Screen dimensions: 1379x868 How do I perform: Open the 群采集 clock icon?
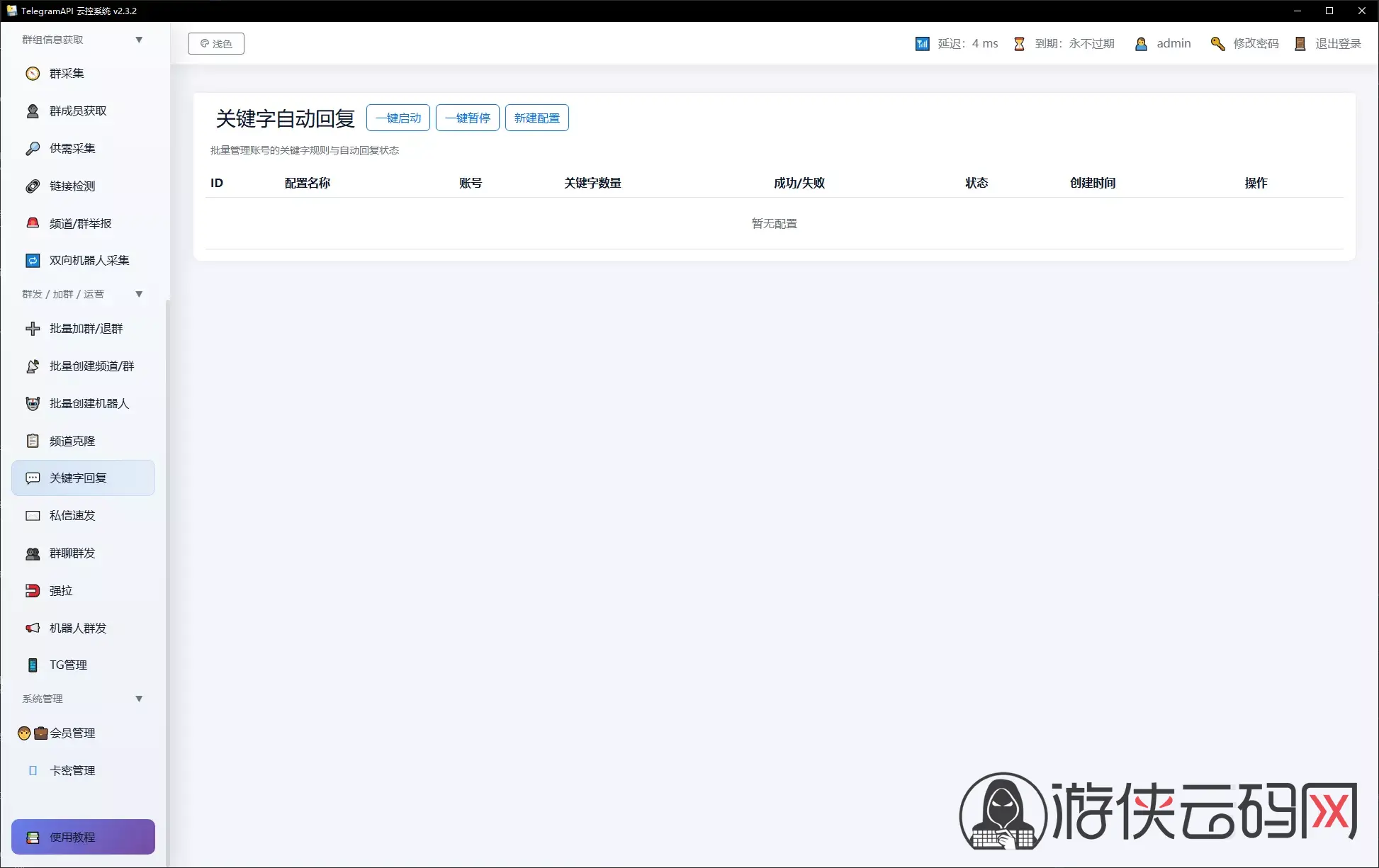click(33, 74)
